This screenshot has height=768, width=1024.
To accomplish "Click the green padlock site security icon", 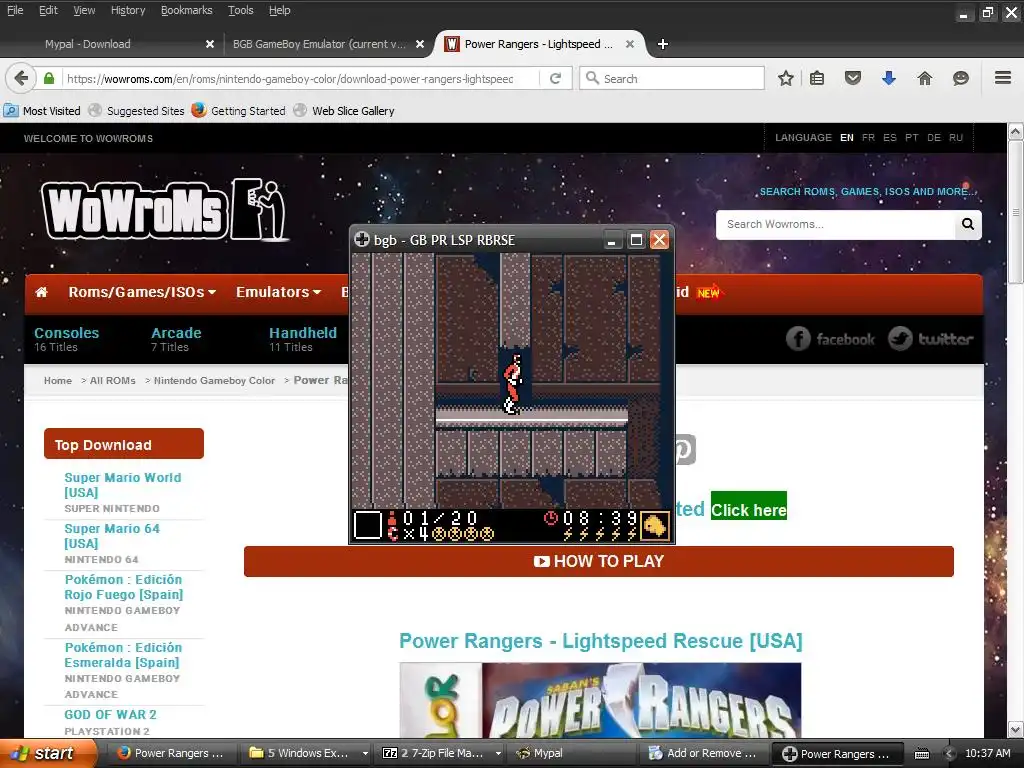I will coord(49,78).
